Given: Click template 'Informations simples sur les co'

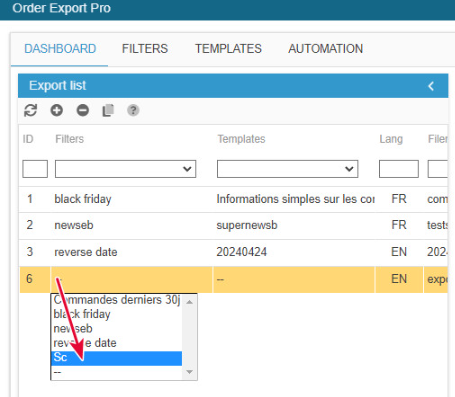Looking at the screenshot, I should tap(294, 199).
